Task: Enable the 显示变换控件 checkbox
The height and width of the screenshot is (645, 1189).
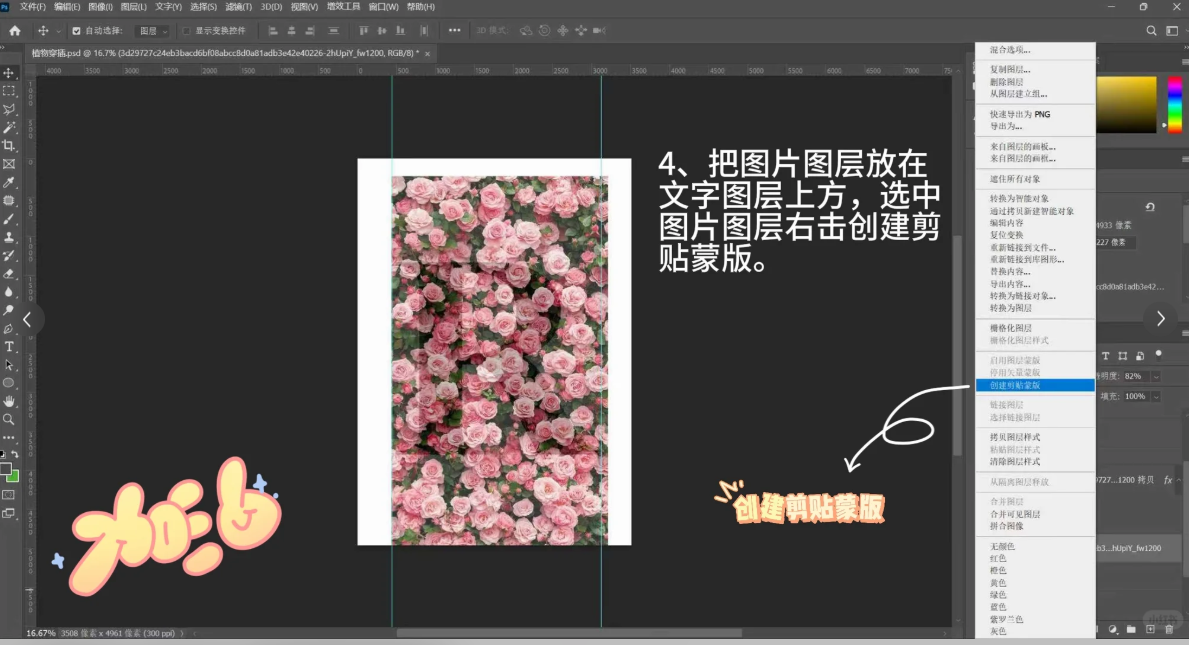Action: point(187,31)
